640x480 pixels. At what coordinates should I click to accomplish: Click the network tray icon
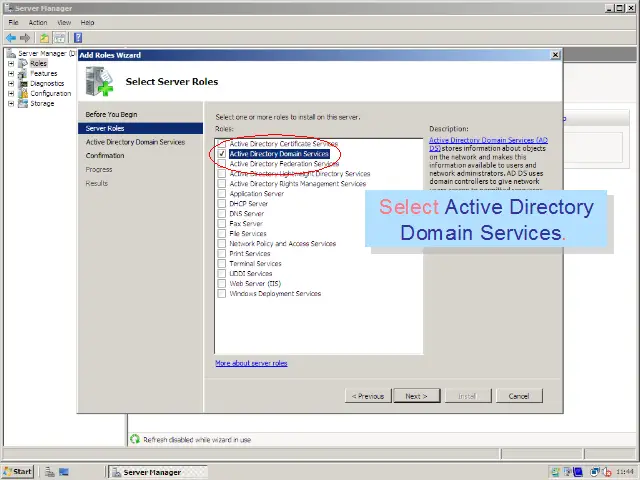[x=595, y=472]
